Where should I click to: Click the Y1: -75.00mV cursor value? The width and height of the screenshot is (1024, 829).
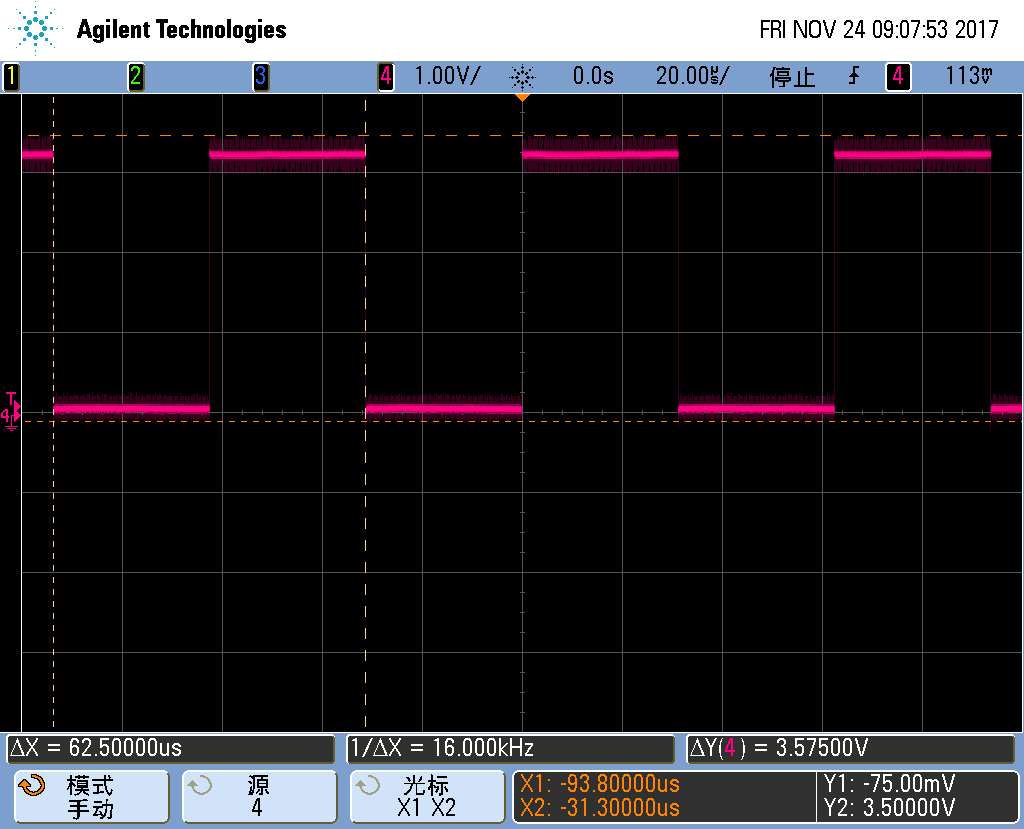(x=889, y=783)
